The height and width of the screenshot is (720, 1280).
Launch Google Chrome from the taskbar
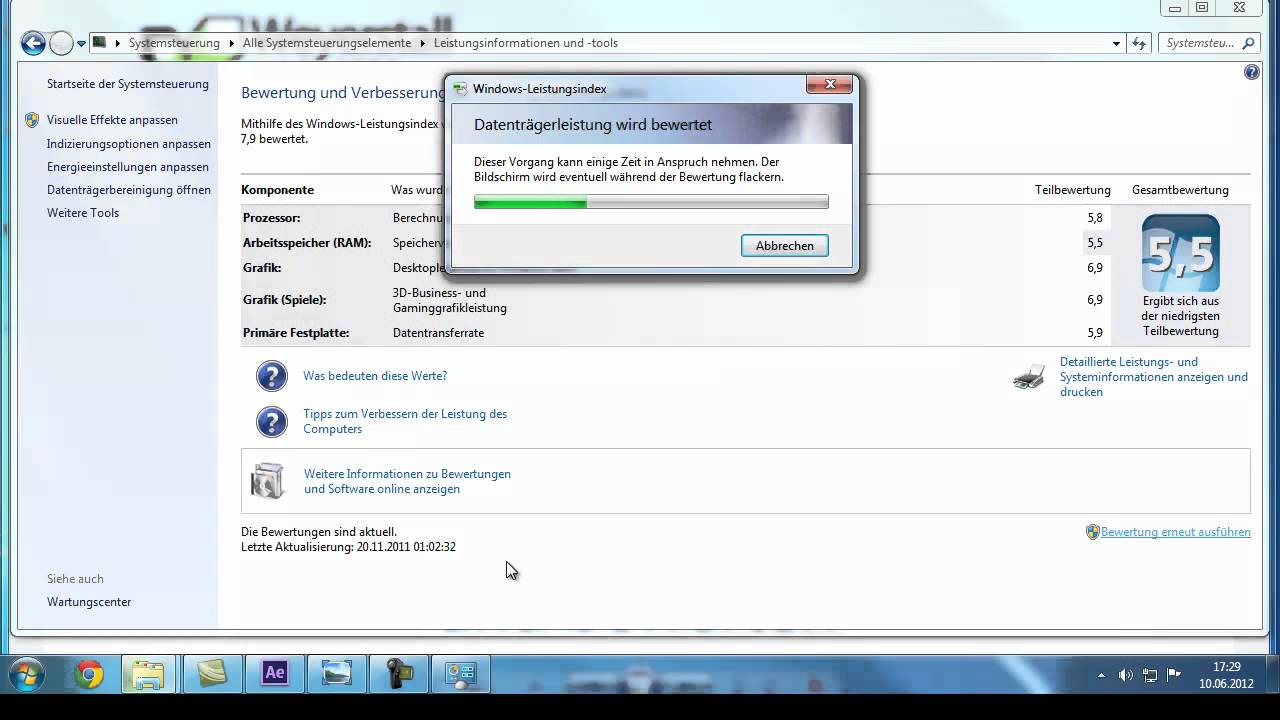[88, 675]
